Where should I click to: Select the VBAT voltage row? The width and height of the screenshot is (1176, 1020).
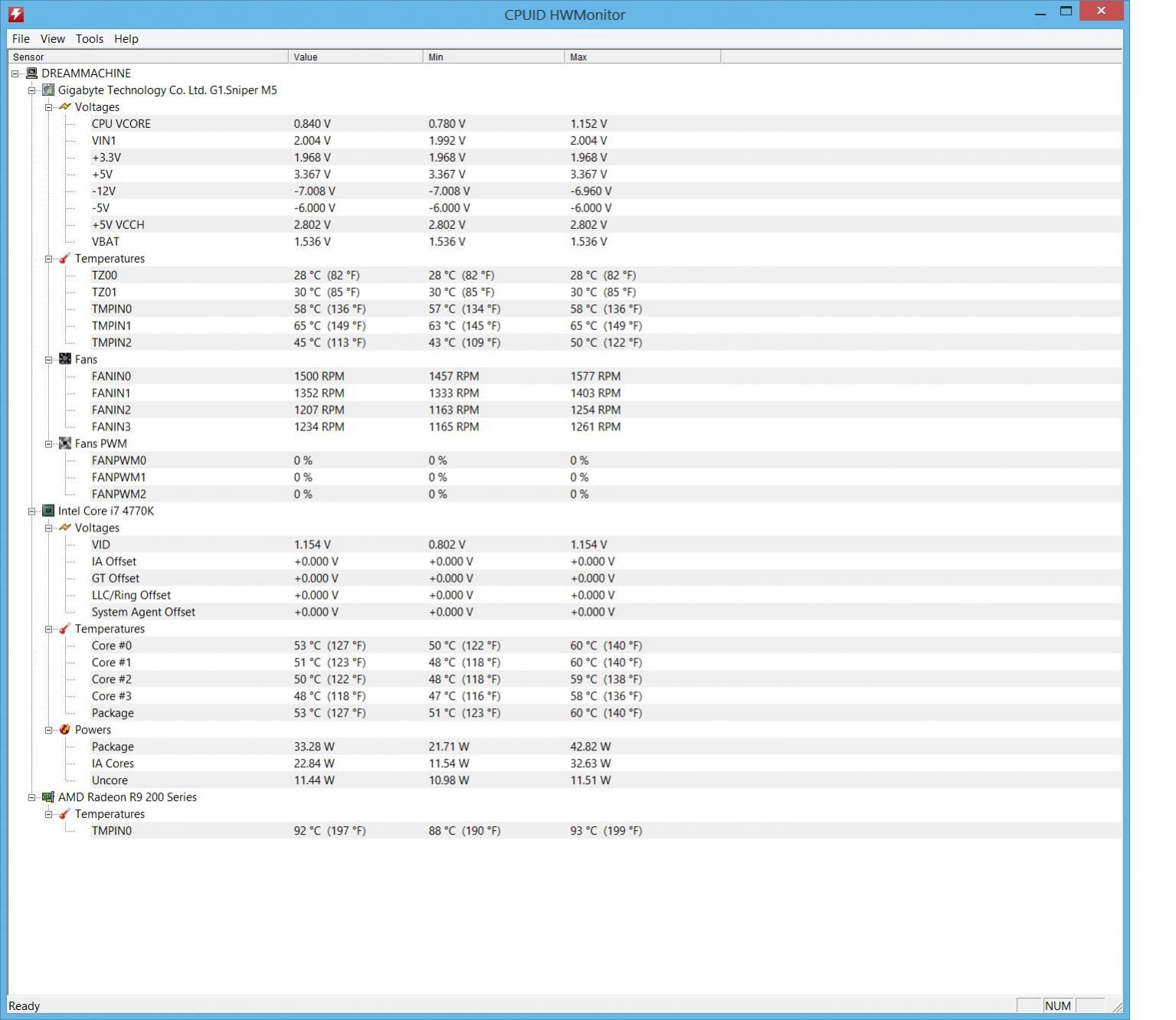(x=605, y=241)
